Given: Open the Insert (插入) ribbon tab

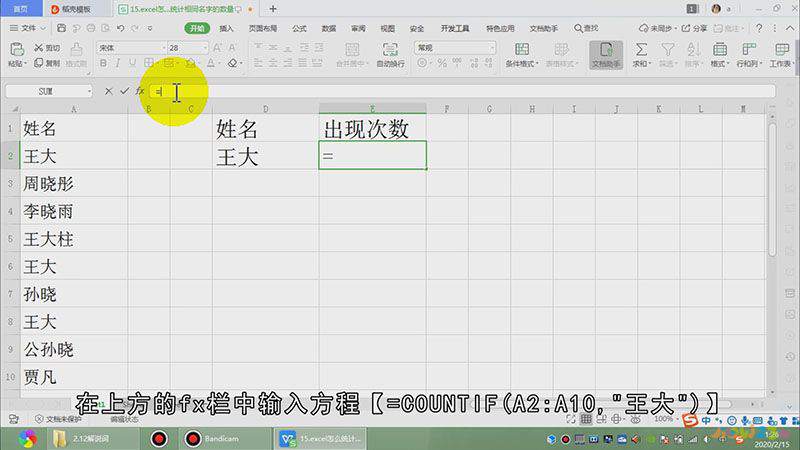Looking at the screenshot, I should (x=226, y=28).
